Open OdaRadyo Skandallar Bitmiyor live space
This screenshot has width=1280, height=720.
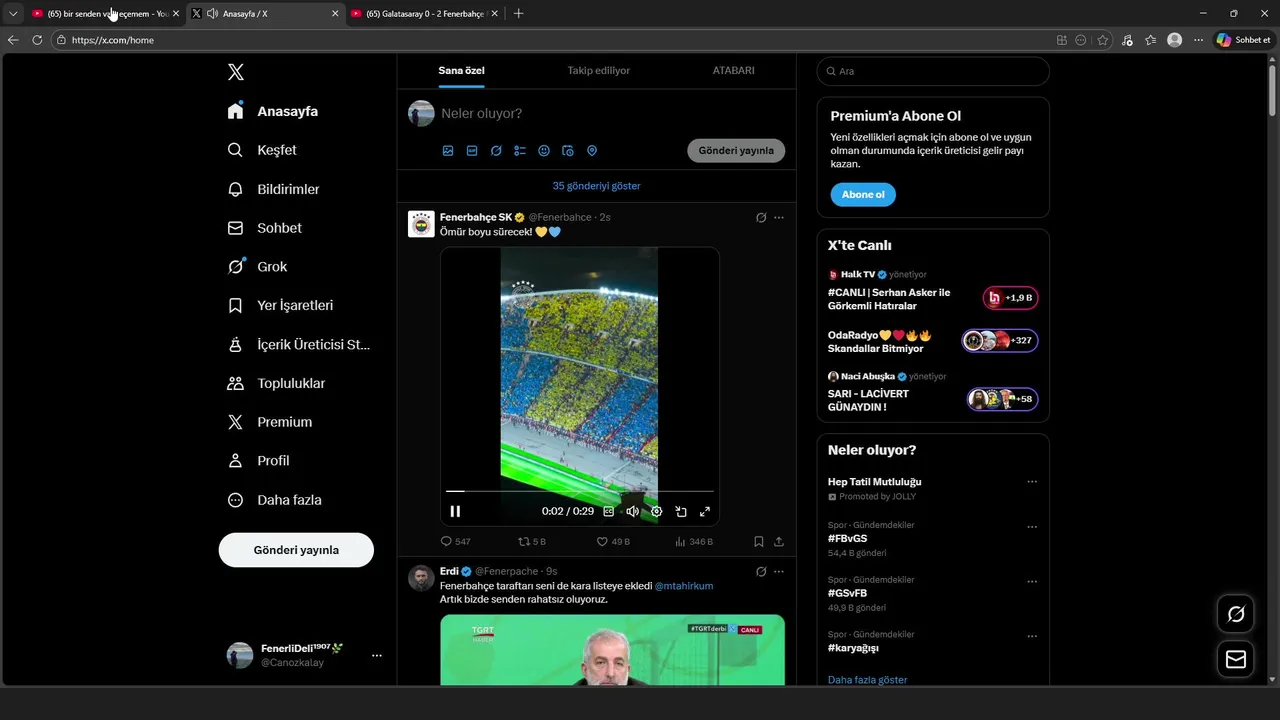pos(933,341)
